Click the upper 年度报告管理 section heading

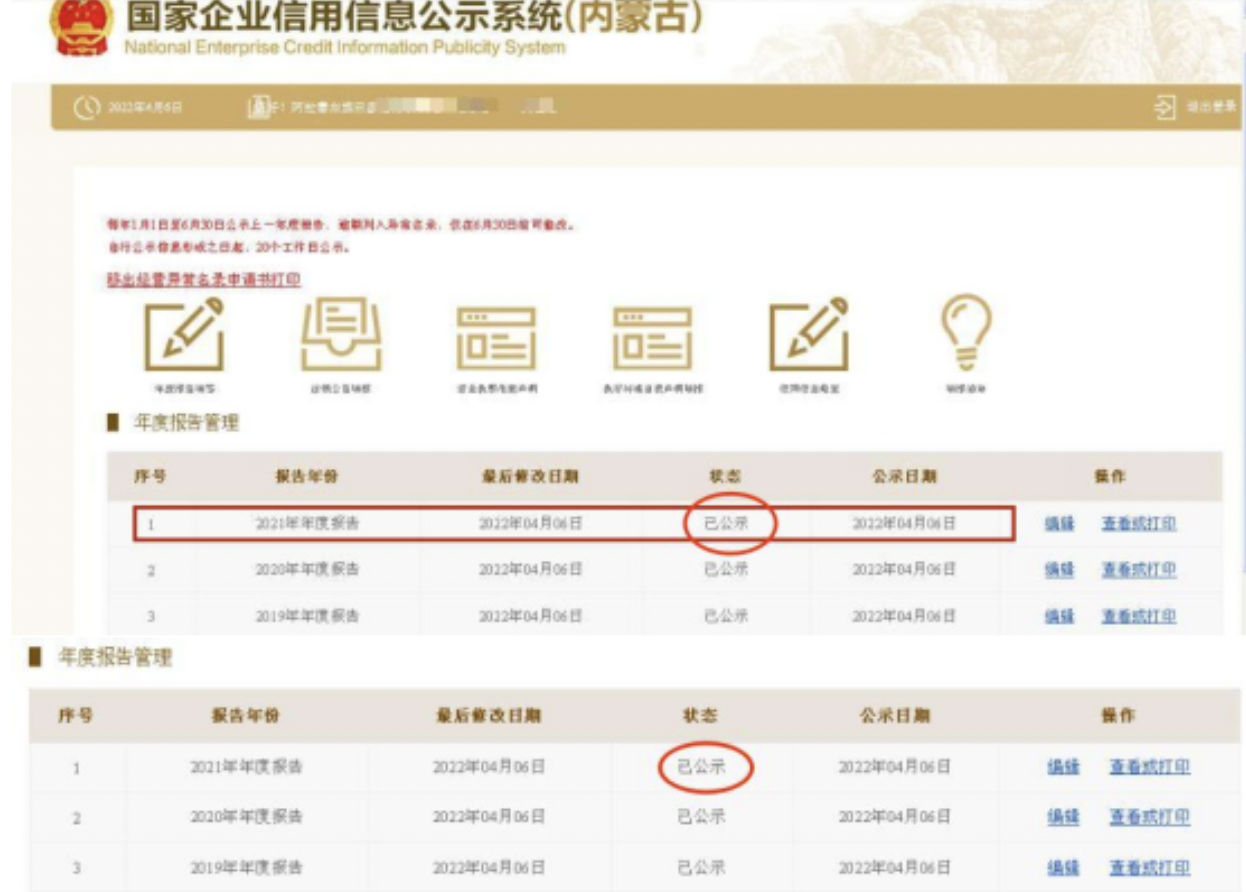pyautogui.click(x=186, y=423)
